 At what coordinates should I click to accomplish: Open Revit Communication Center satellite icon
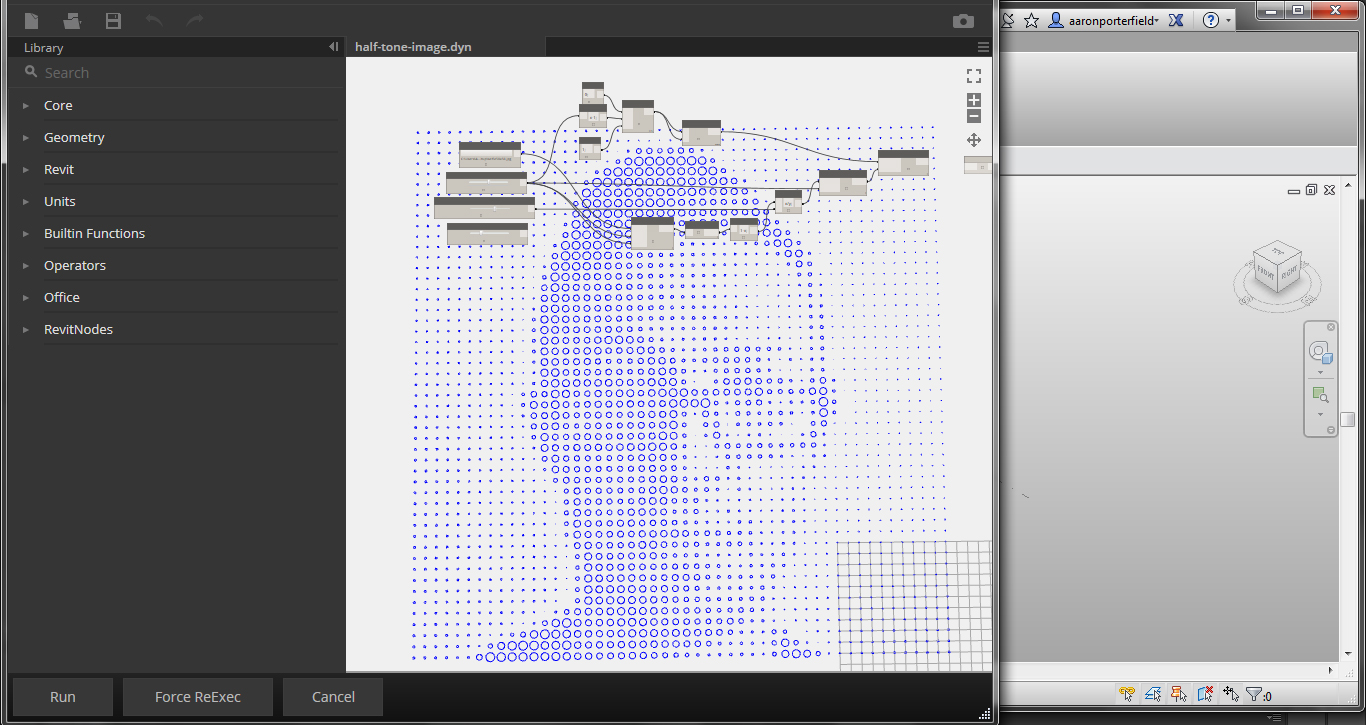pos(1008,20)
